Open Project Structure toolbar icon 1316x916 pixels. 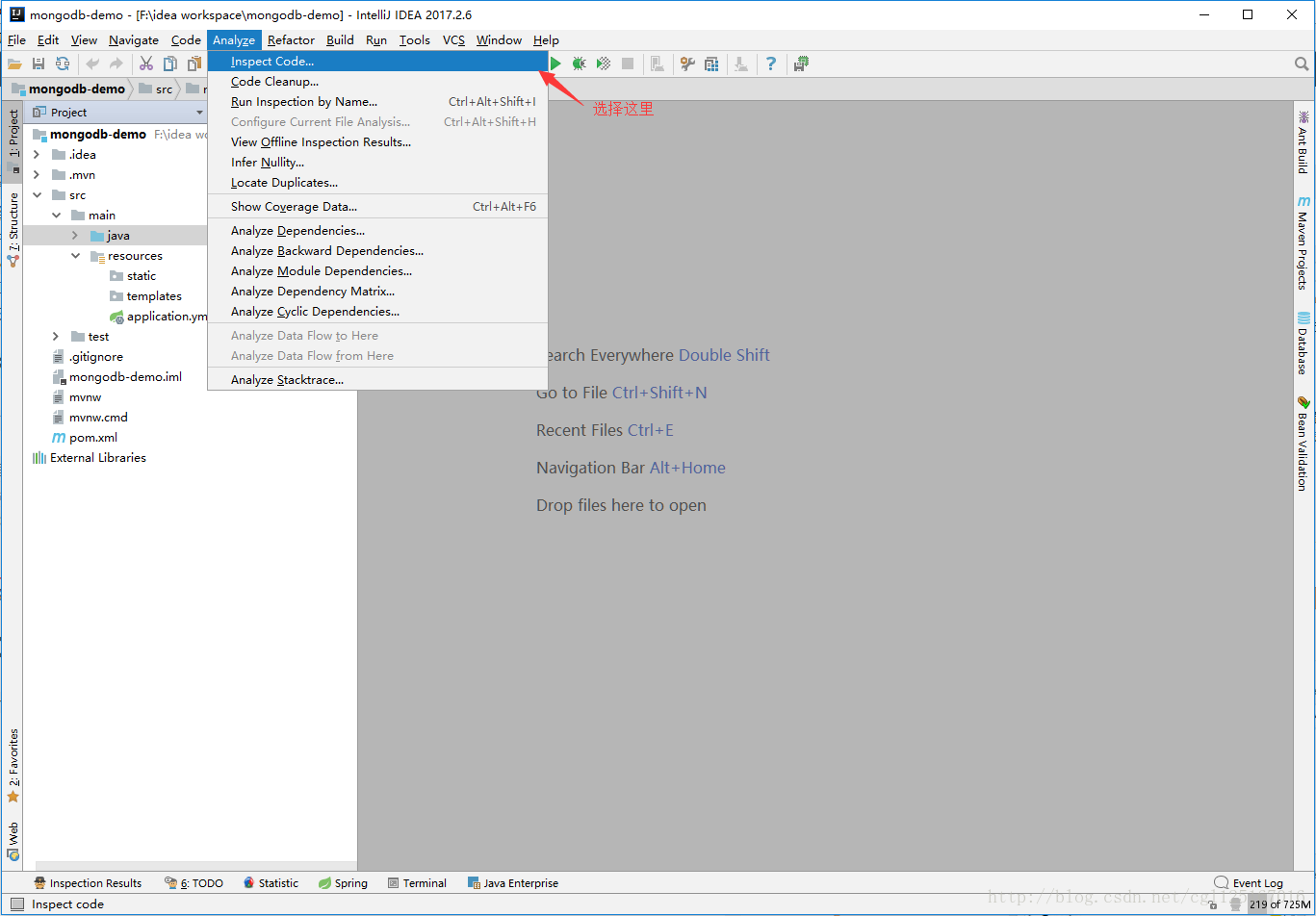(x=711, y=64)
